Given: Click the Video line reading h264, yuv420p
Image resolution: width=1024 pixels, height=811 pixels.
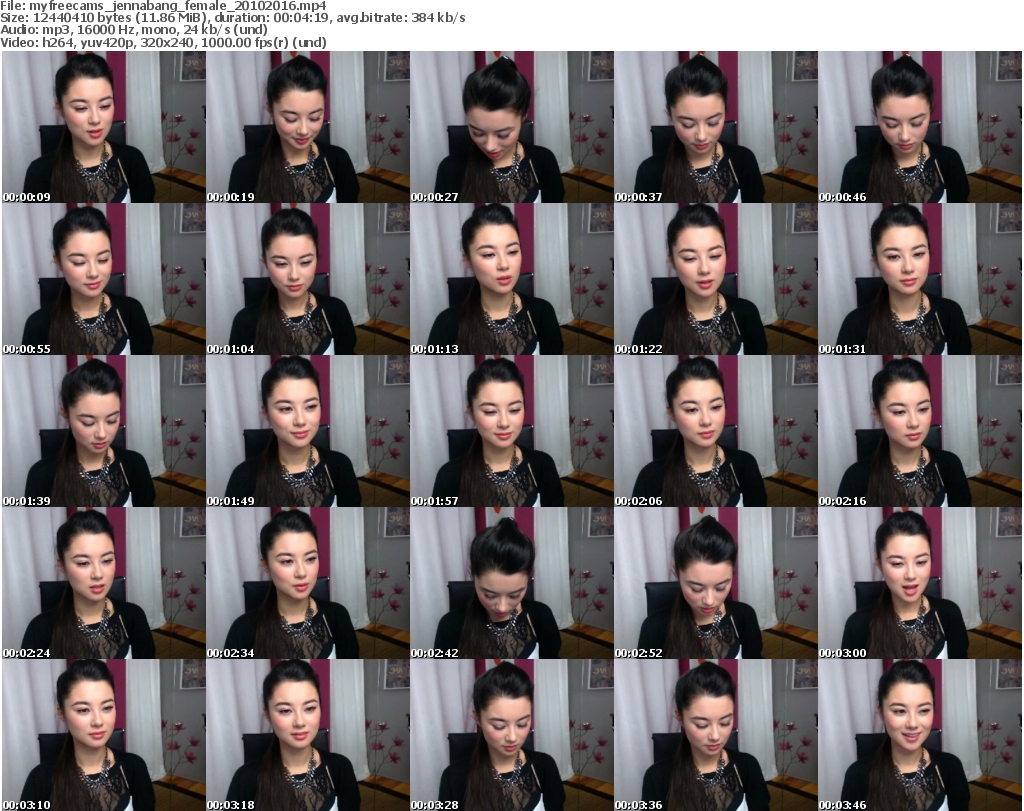Looking at the screenshot, I should pyautogui.click(x=163, y=42).
